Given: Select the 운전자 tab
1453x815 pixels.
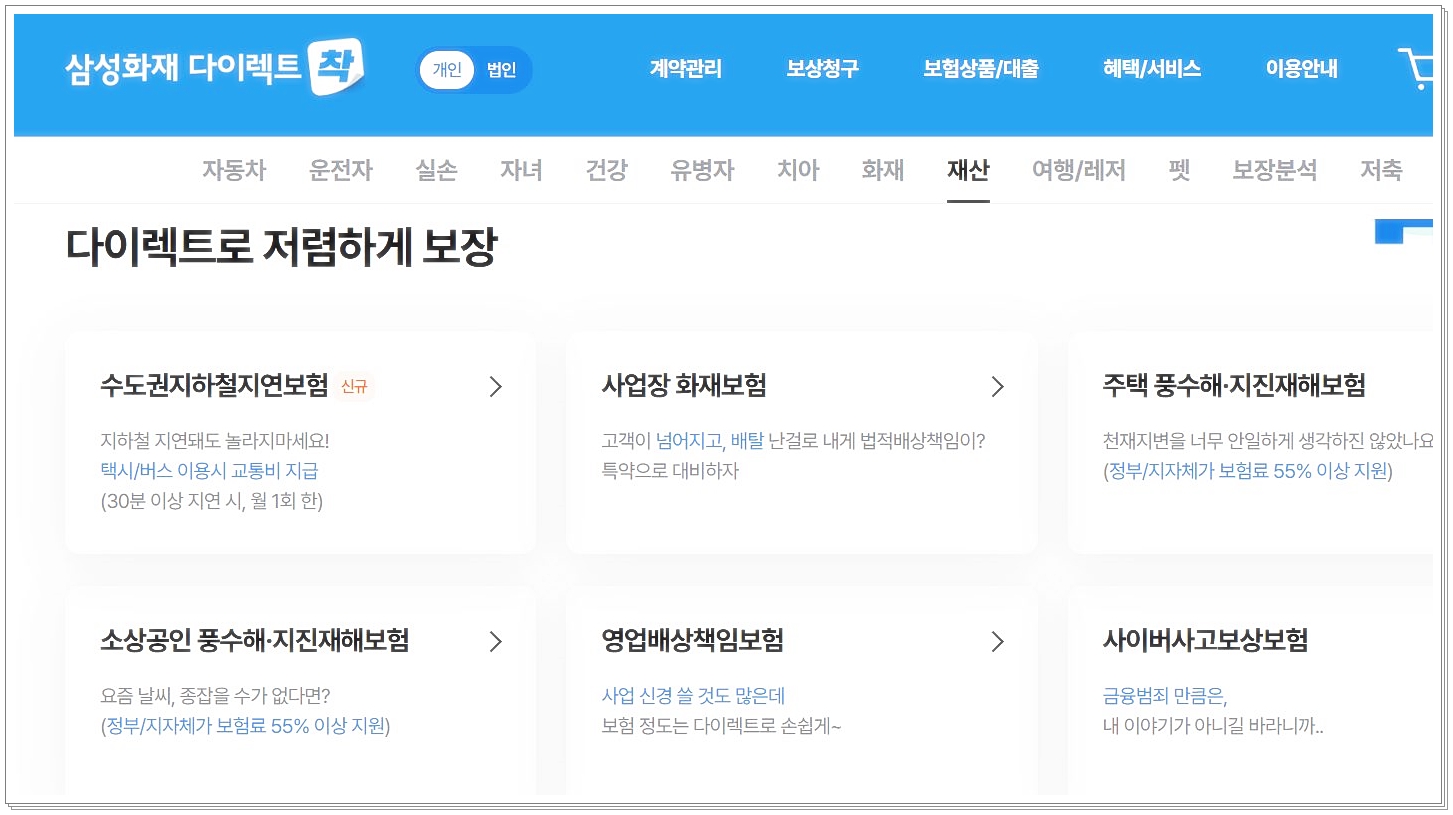Looking at the screenshot, I should coord(341,170).
